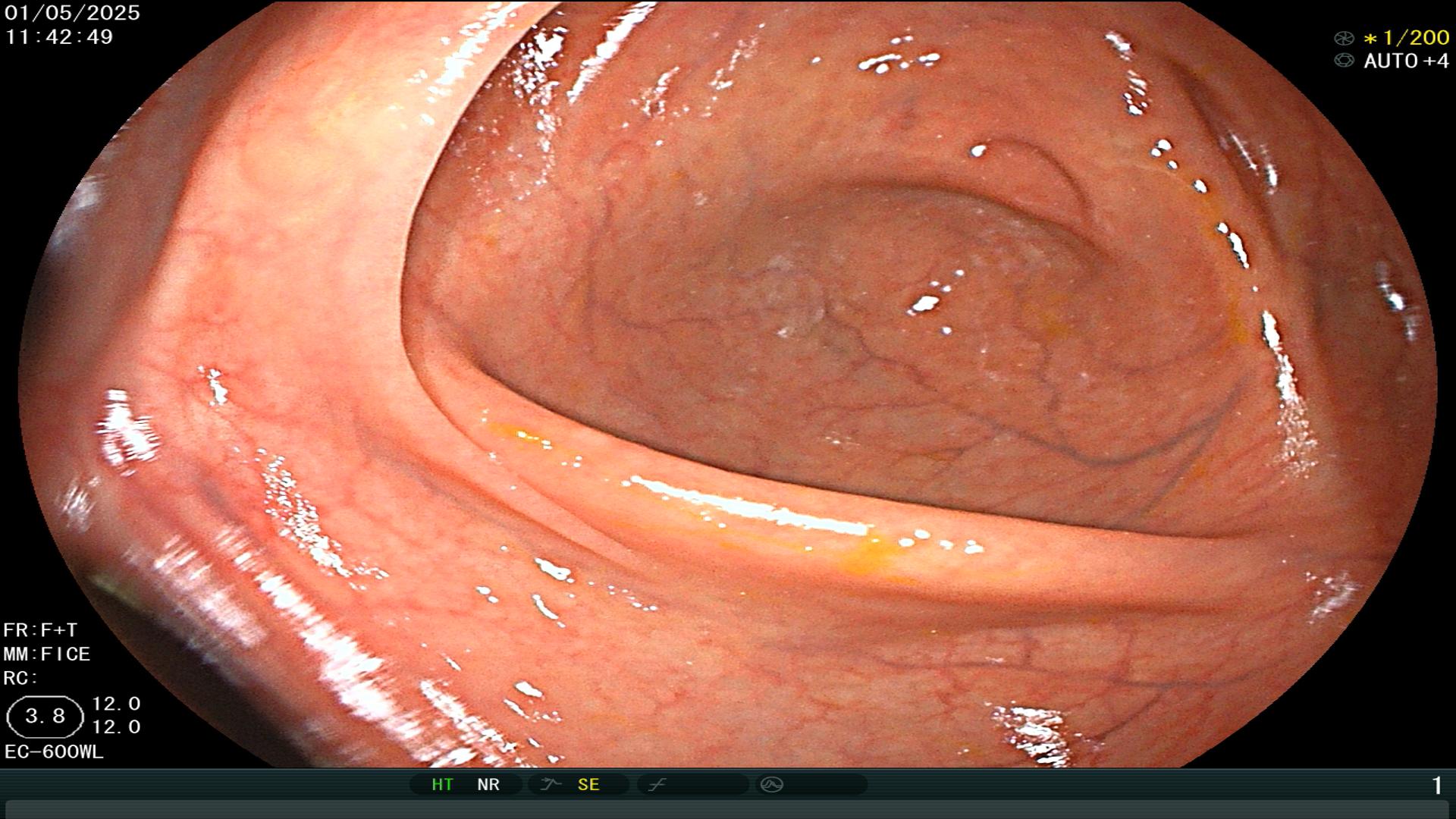The image size is (1456, 819).
Task: Click the tone curve icon beside SE
Action: point(551,784)
